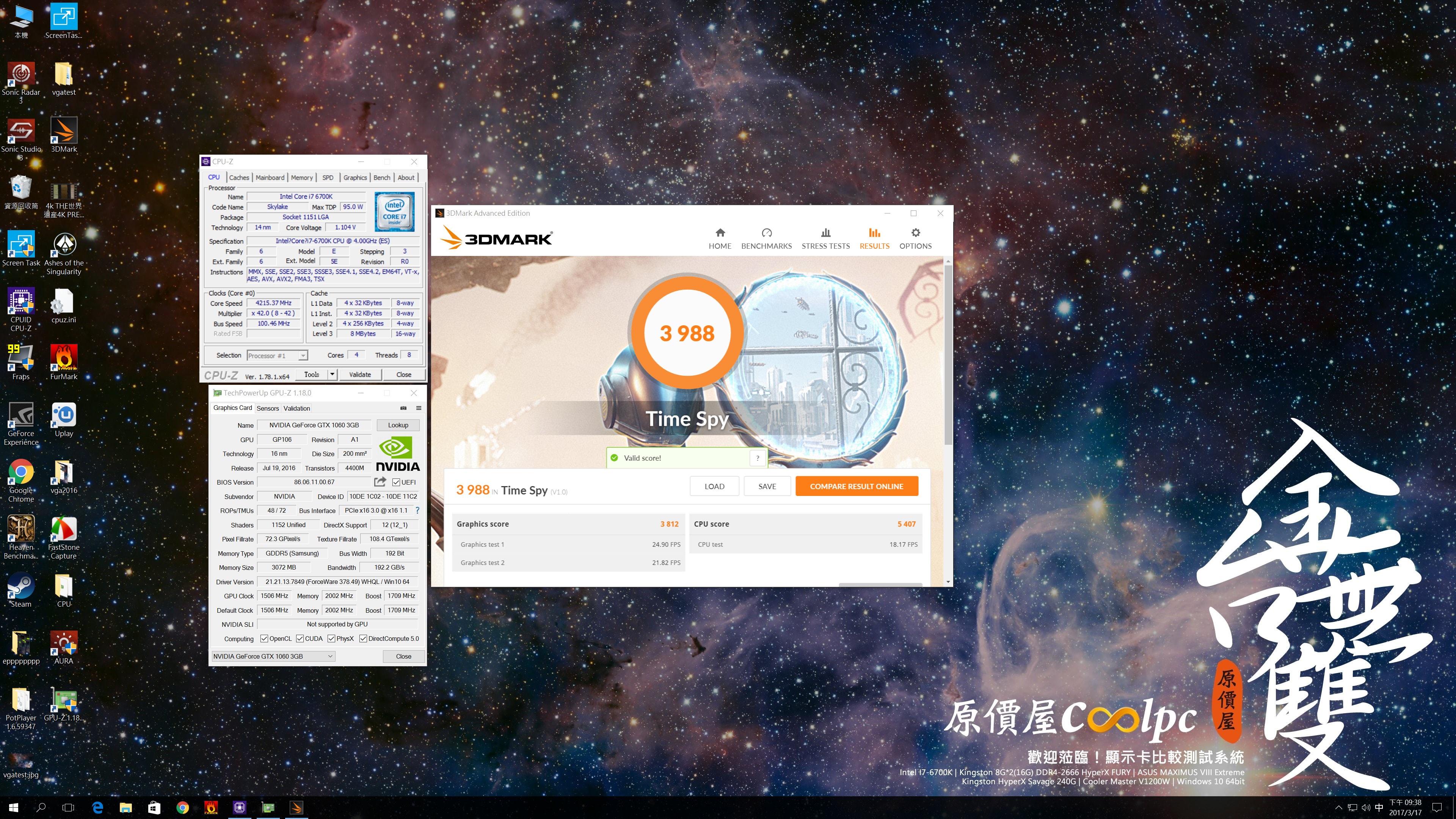The image size is (1456, 819).
Task: Click the GPU Name field in GPU-Z
Action: tap(314, 425)
